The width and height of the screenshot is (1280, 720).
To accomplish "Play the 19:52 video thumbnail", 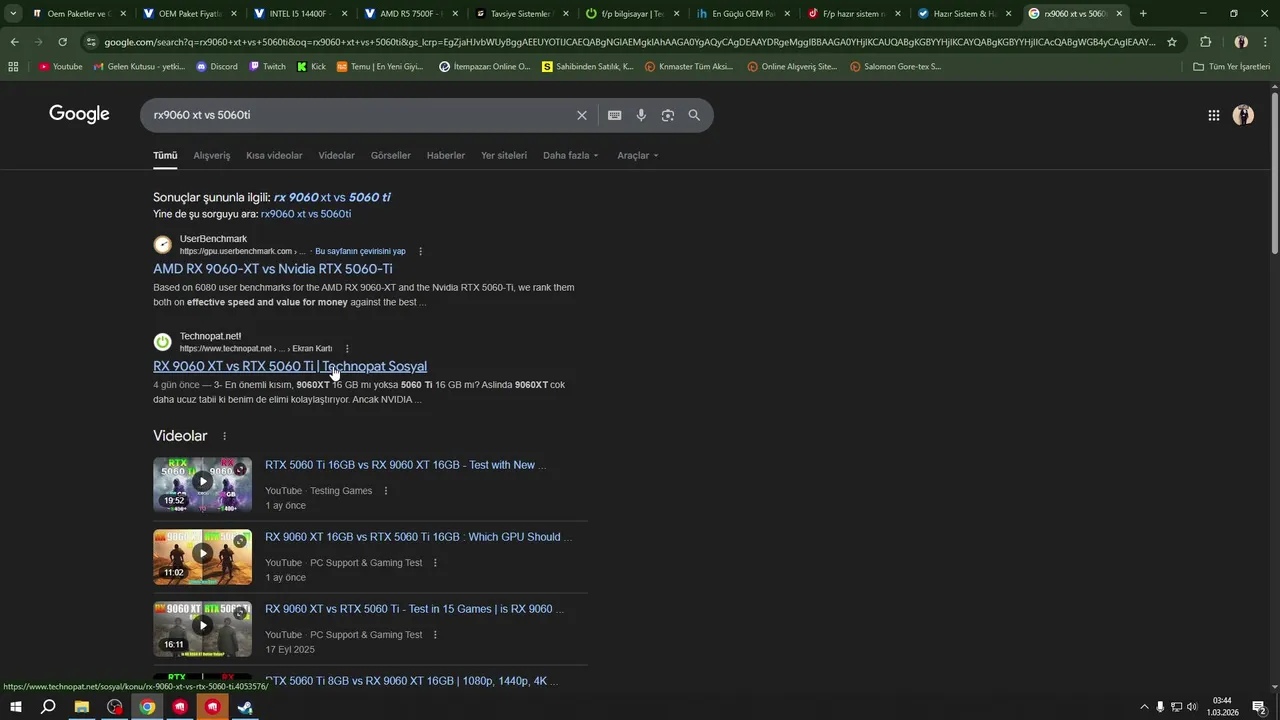I will click(x=202, y=484).
